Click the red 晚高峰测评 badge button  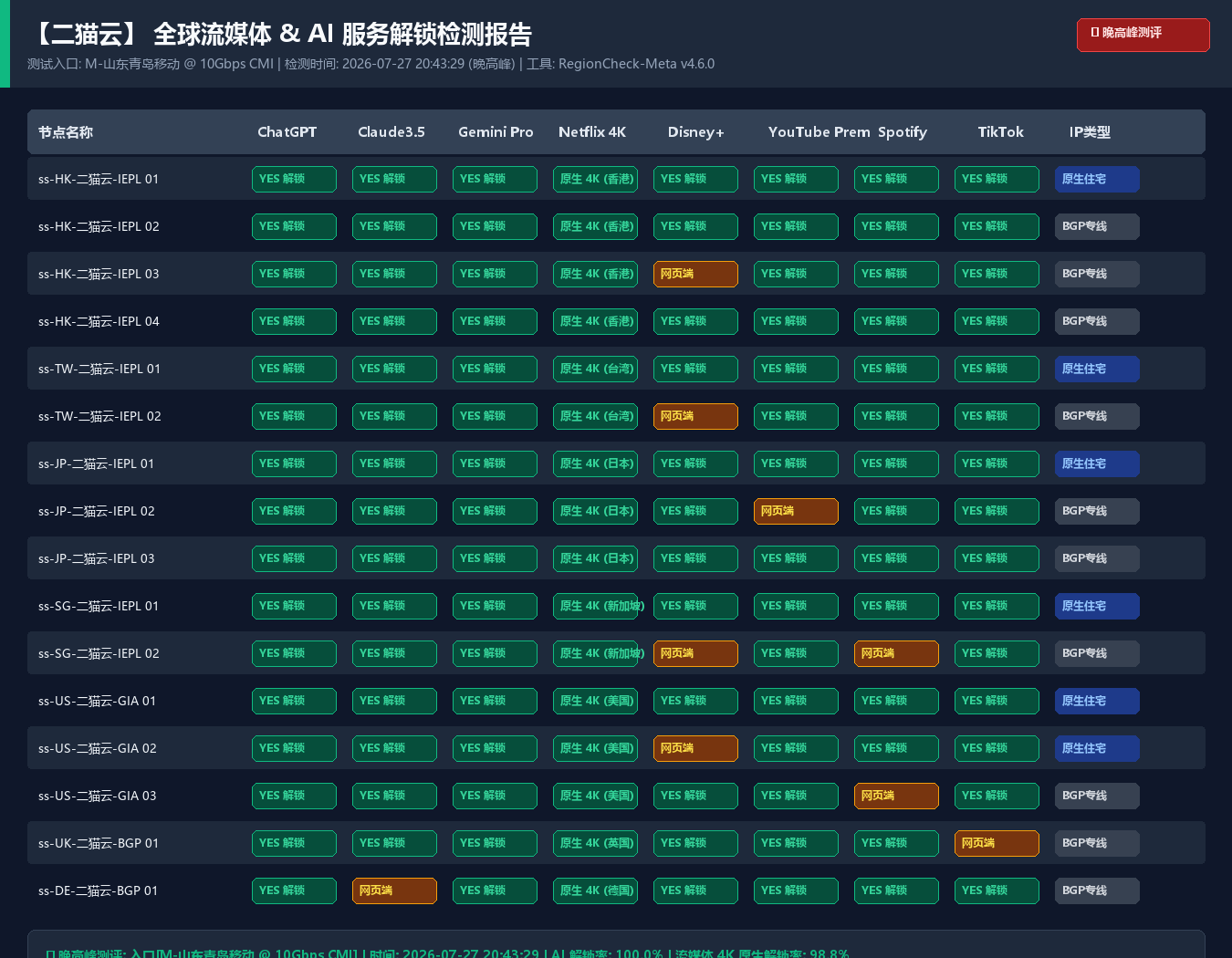point(1143,35)
